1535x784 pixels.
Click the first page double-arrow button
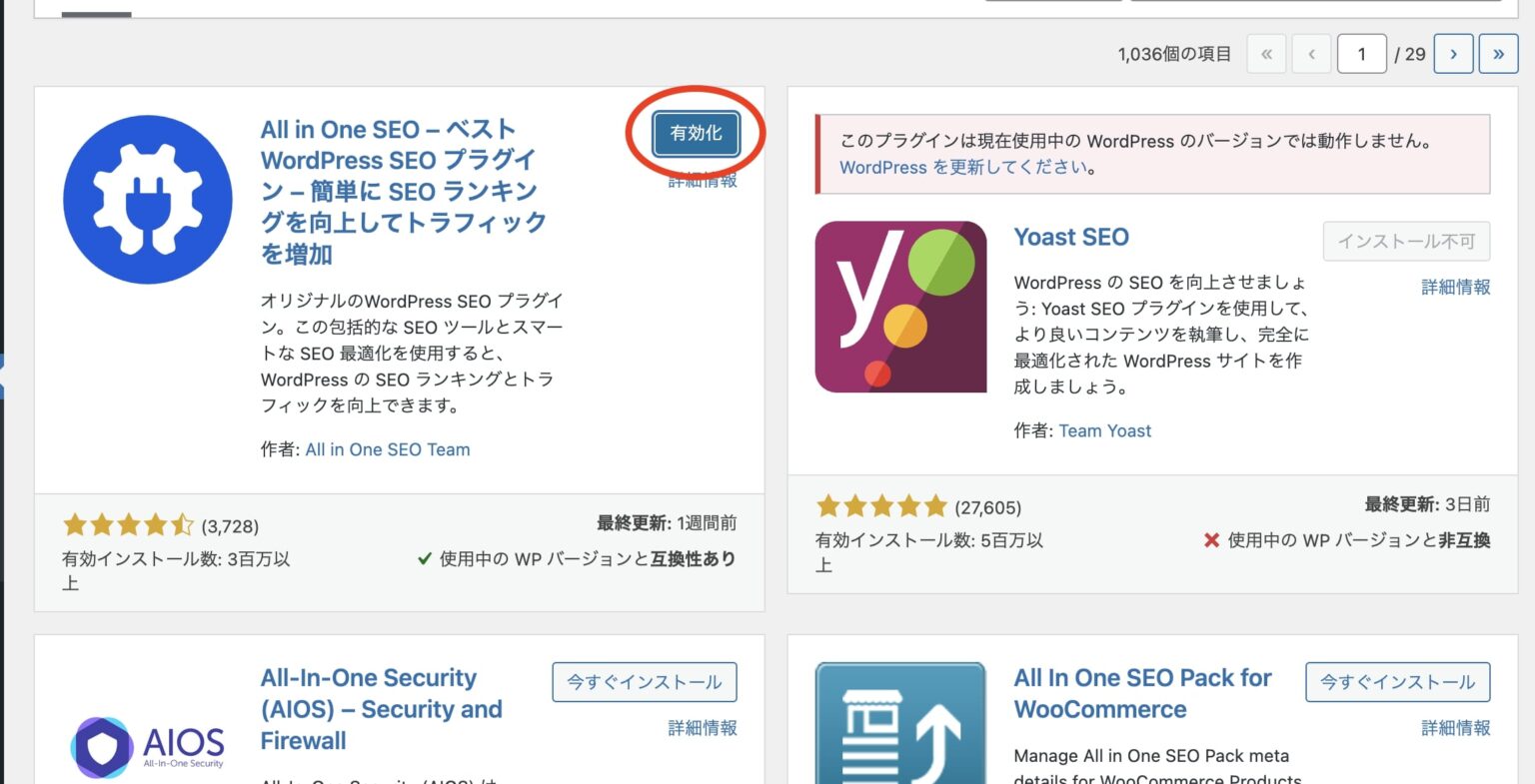tap(1266, 54)
